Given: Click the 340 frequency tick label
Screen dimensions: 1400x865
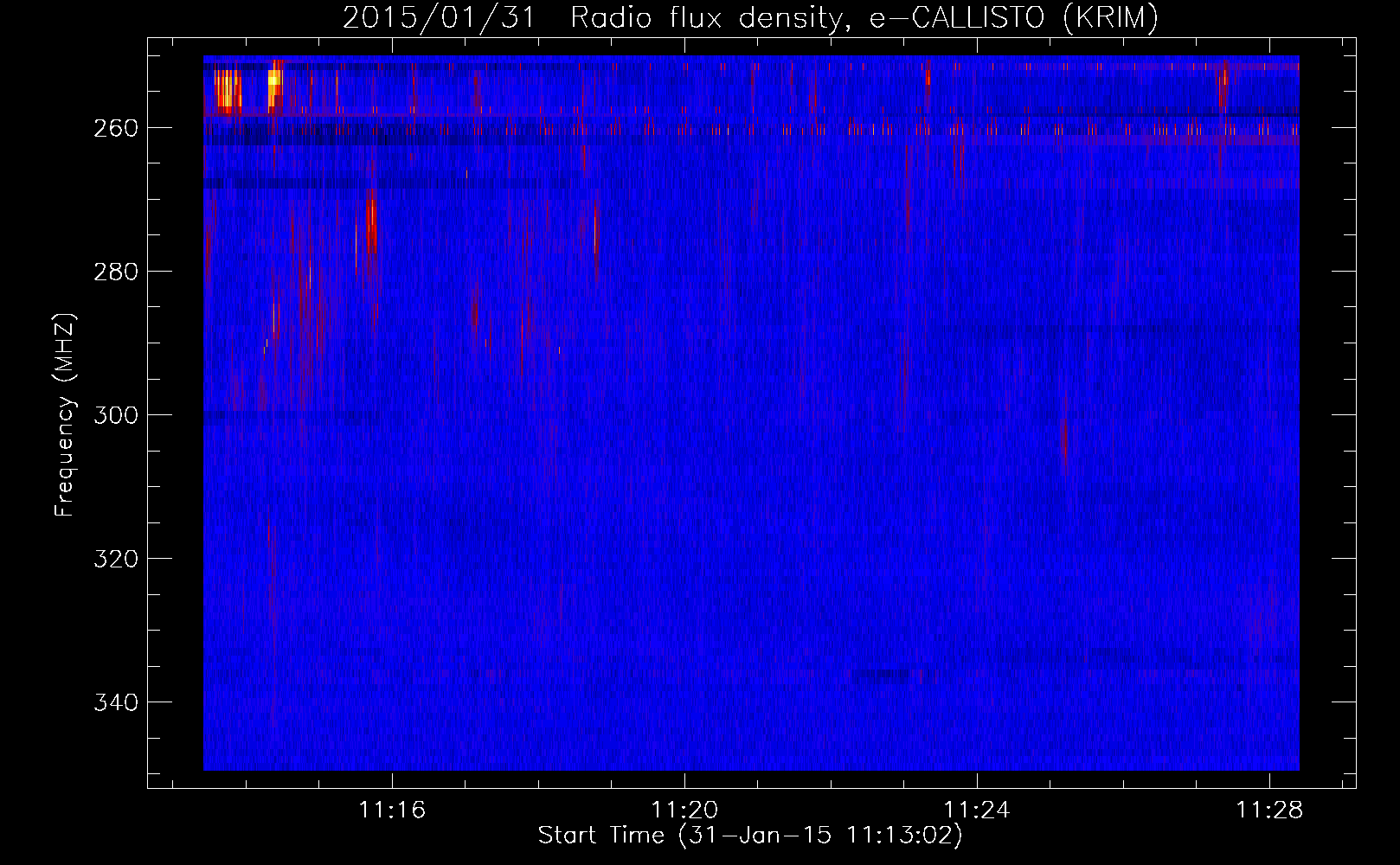Looking at the screenshot, I should coord(116,702).
